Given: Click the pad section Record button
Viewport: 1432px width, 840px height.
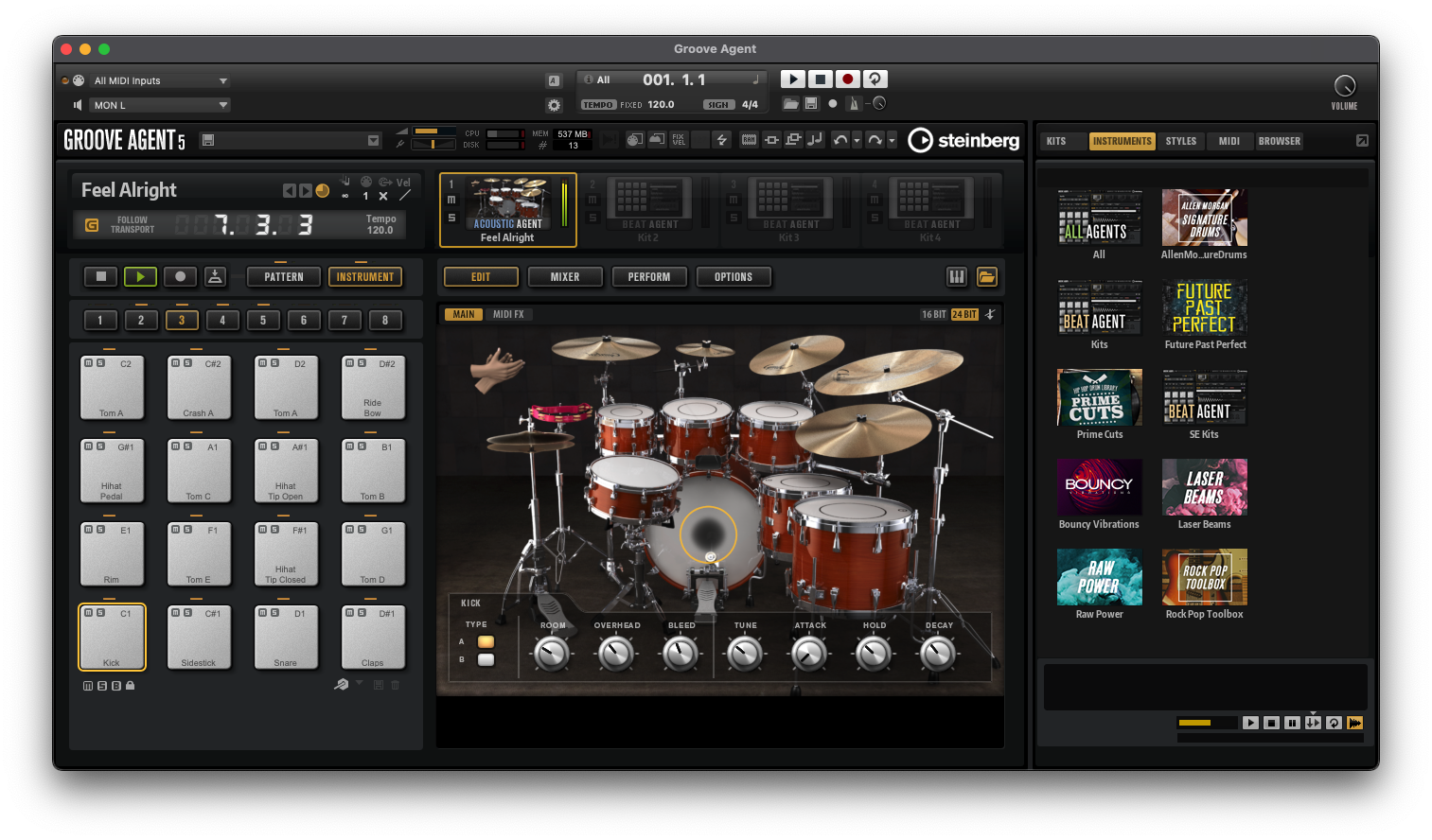Looking at the screenshot, I should (x=180, y=276).
